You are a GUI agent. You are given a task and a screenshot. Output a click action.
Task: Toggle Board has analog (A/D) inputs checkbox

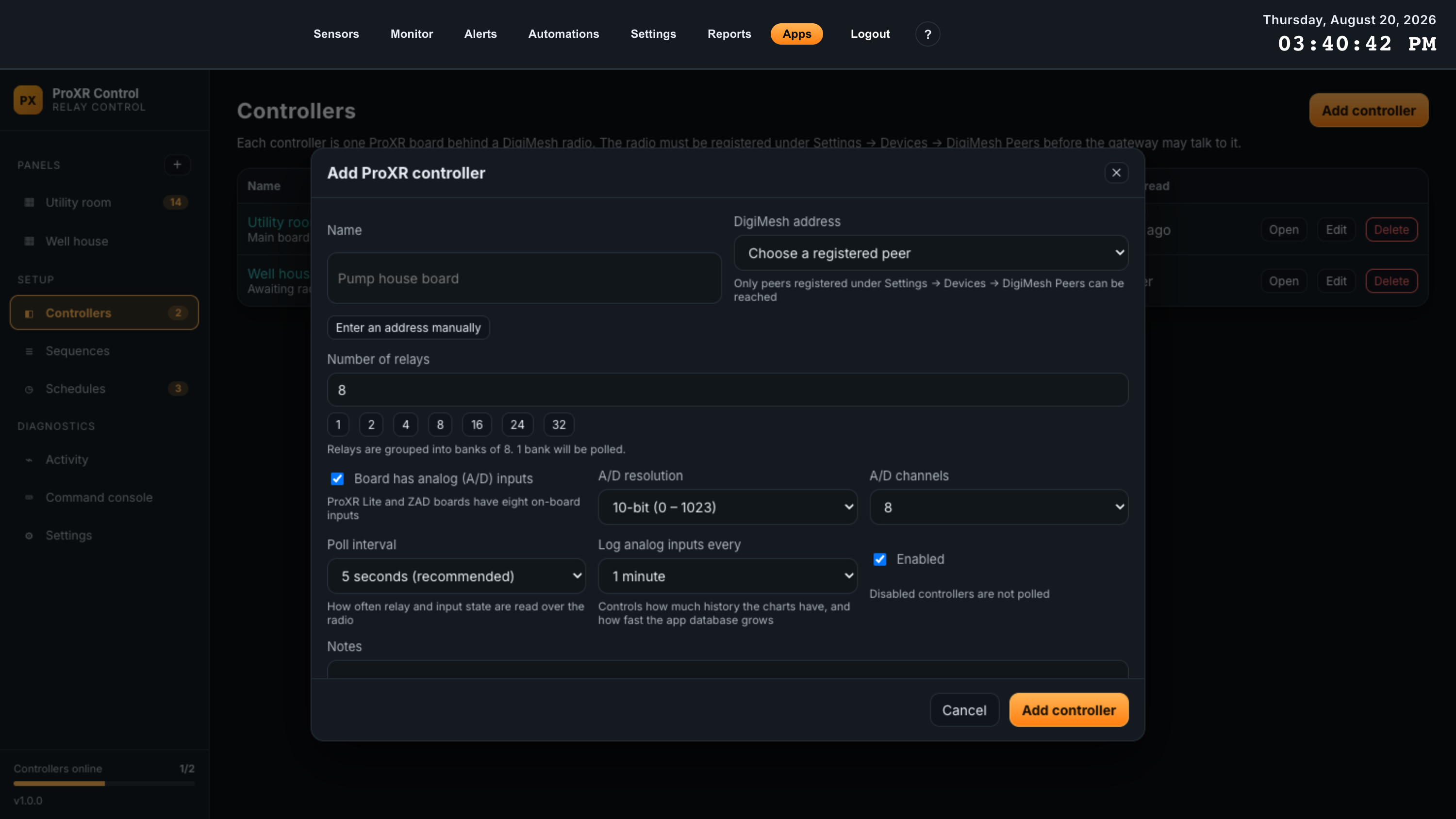pyautogui.click(x=337, y=479)
